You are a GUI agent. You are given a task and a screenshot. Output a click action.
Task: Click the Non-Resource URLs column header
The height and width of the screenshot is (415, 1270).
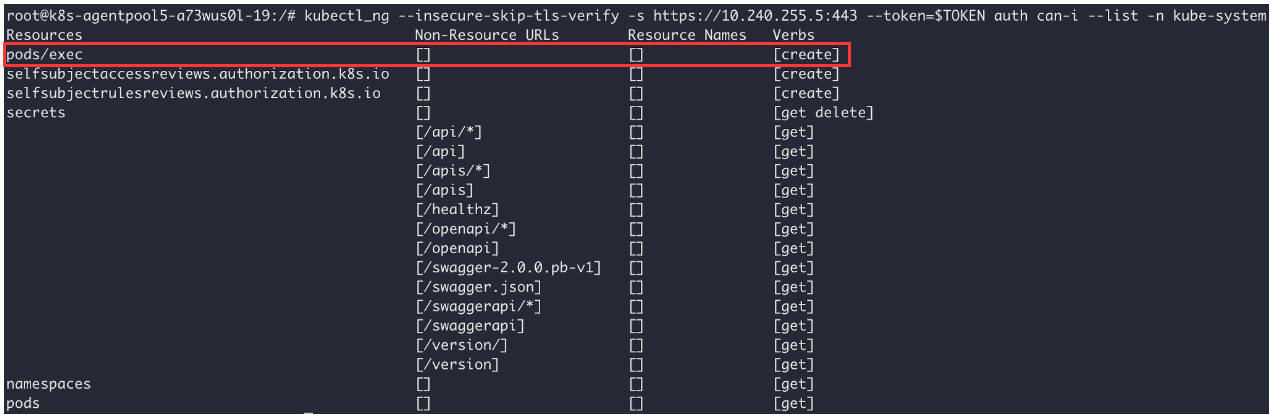[x=487, y=35]
